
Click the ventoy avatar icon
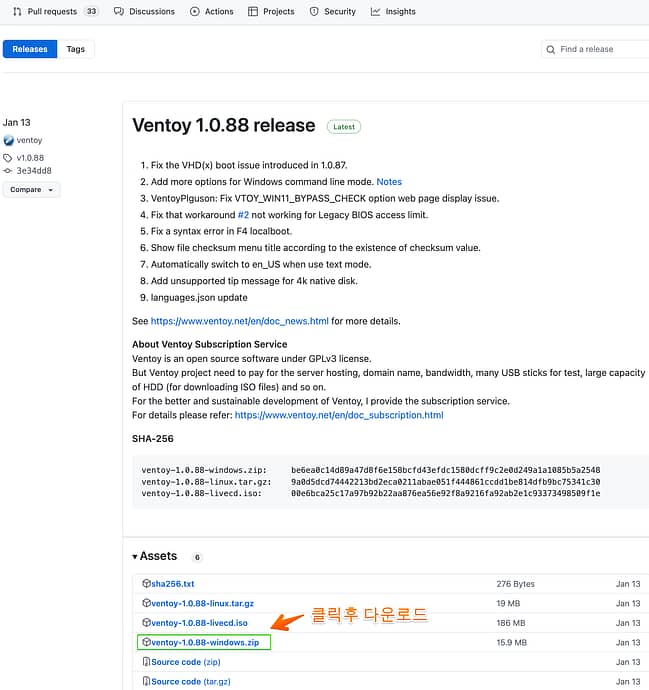[x=8, y=140]
